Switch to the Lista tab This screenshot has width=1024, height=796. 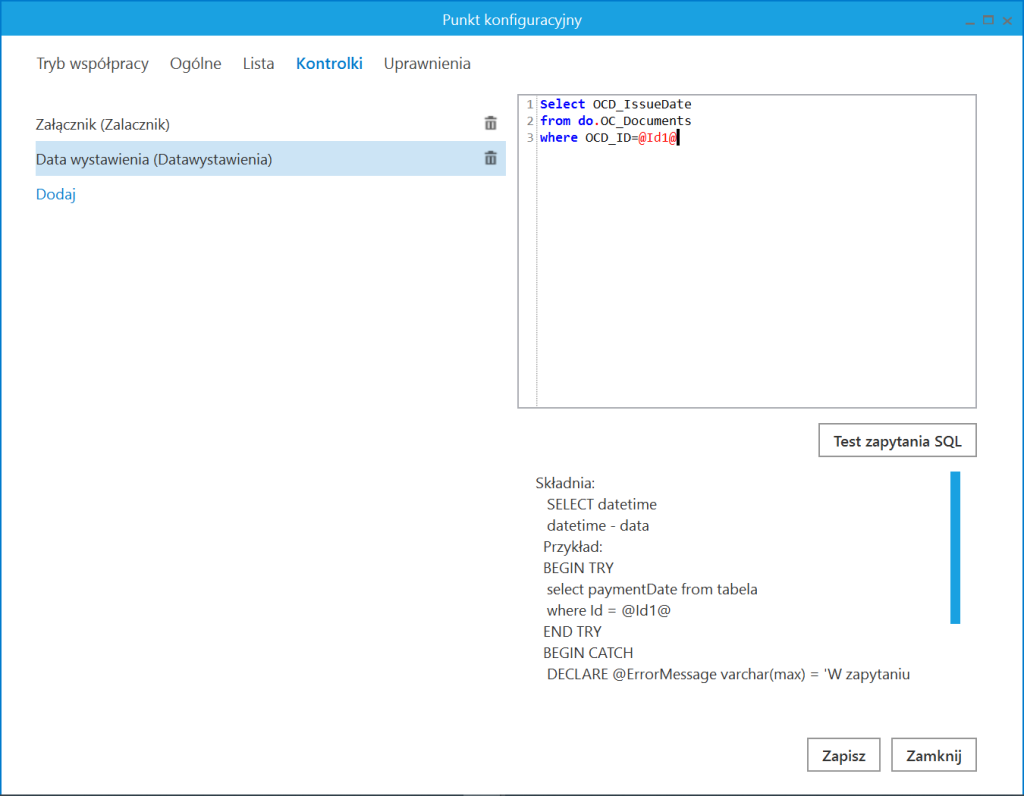click(x=258, y=63)
